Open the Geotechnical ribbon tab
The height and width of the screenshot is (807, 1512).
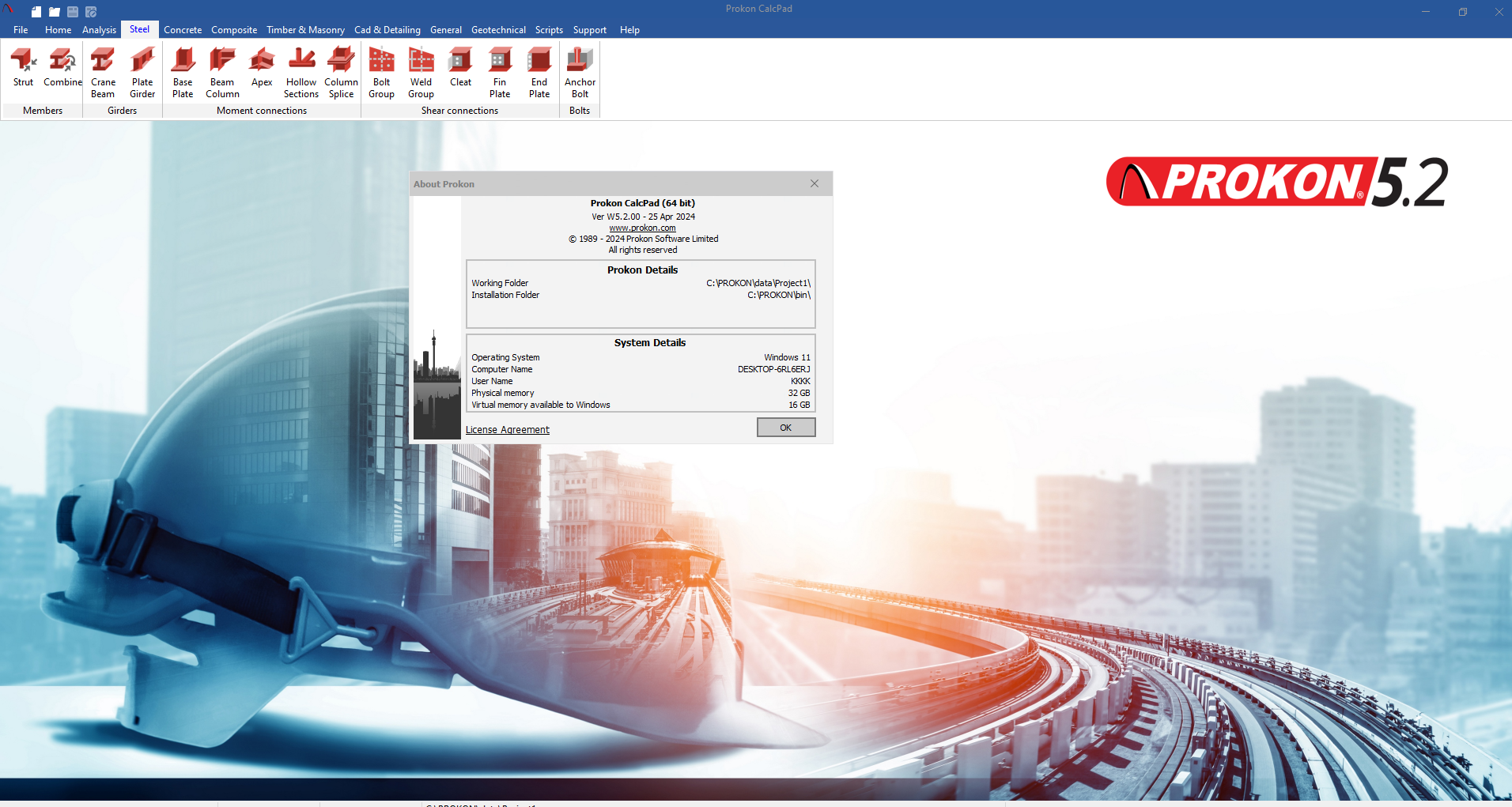498,30
